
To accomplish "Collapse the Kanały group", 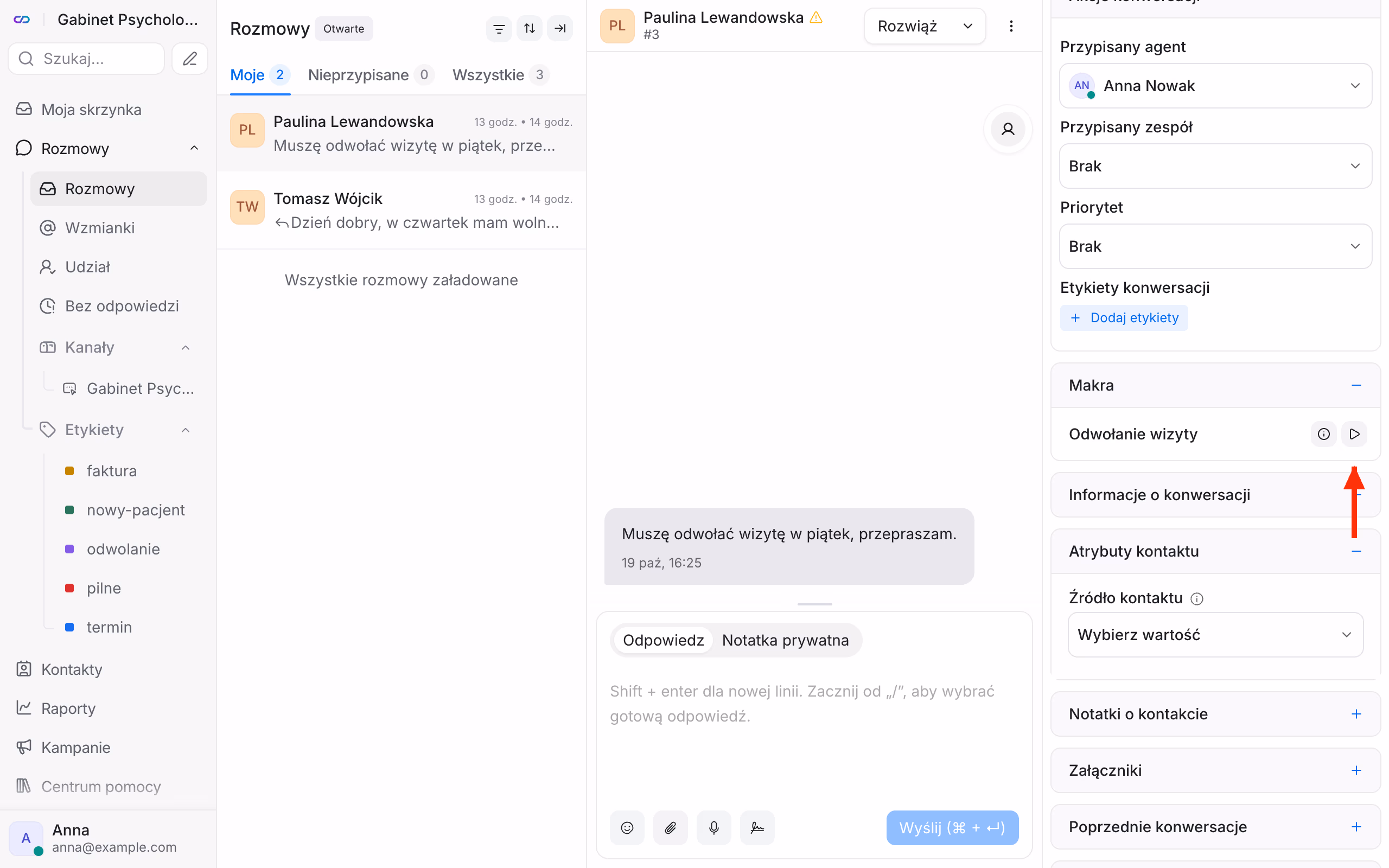I will (x=186, y=347).
